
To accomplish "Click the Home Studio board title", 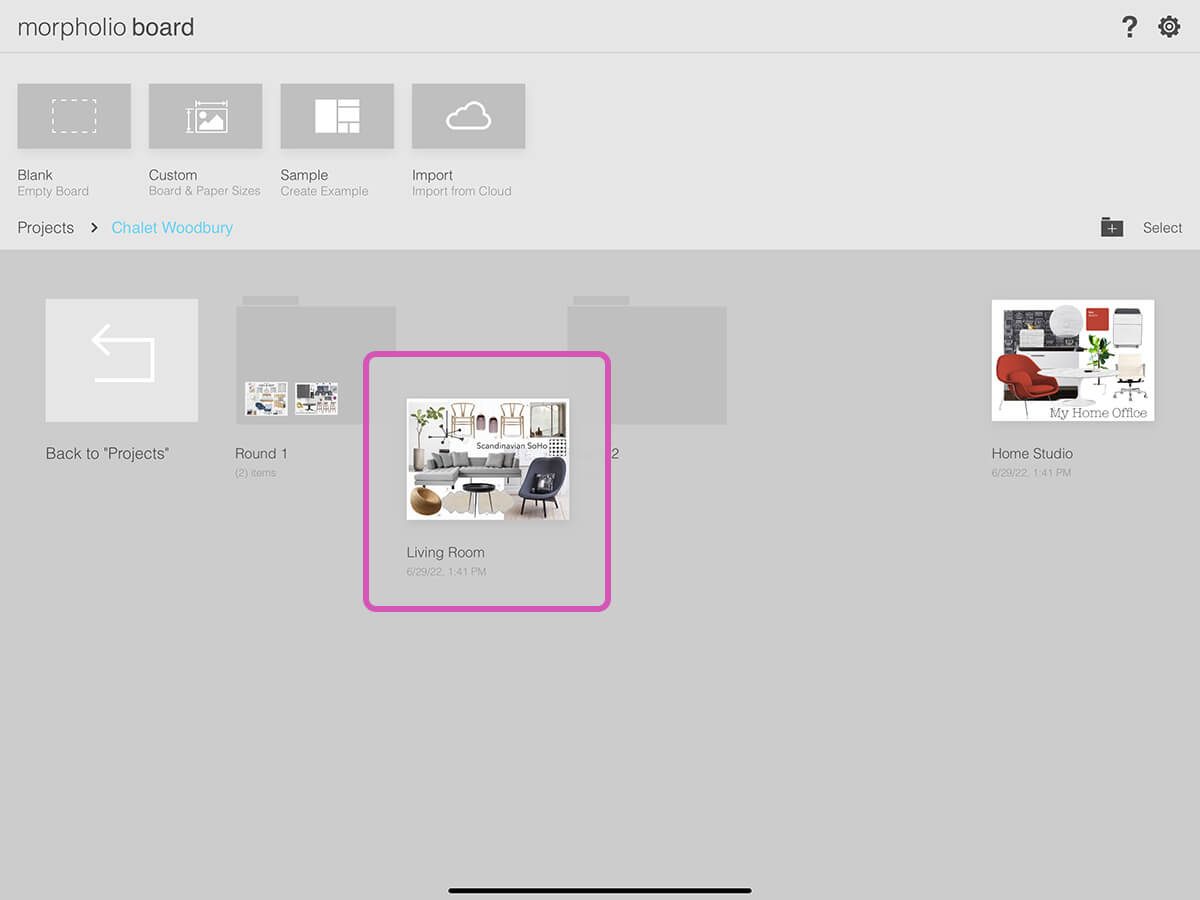I will click(1032, 453).
